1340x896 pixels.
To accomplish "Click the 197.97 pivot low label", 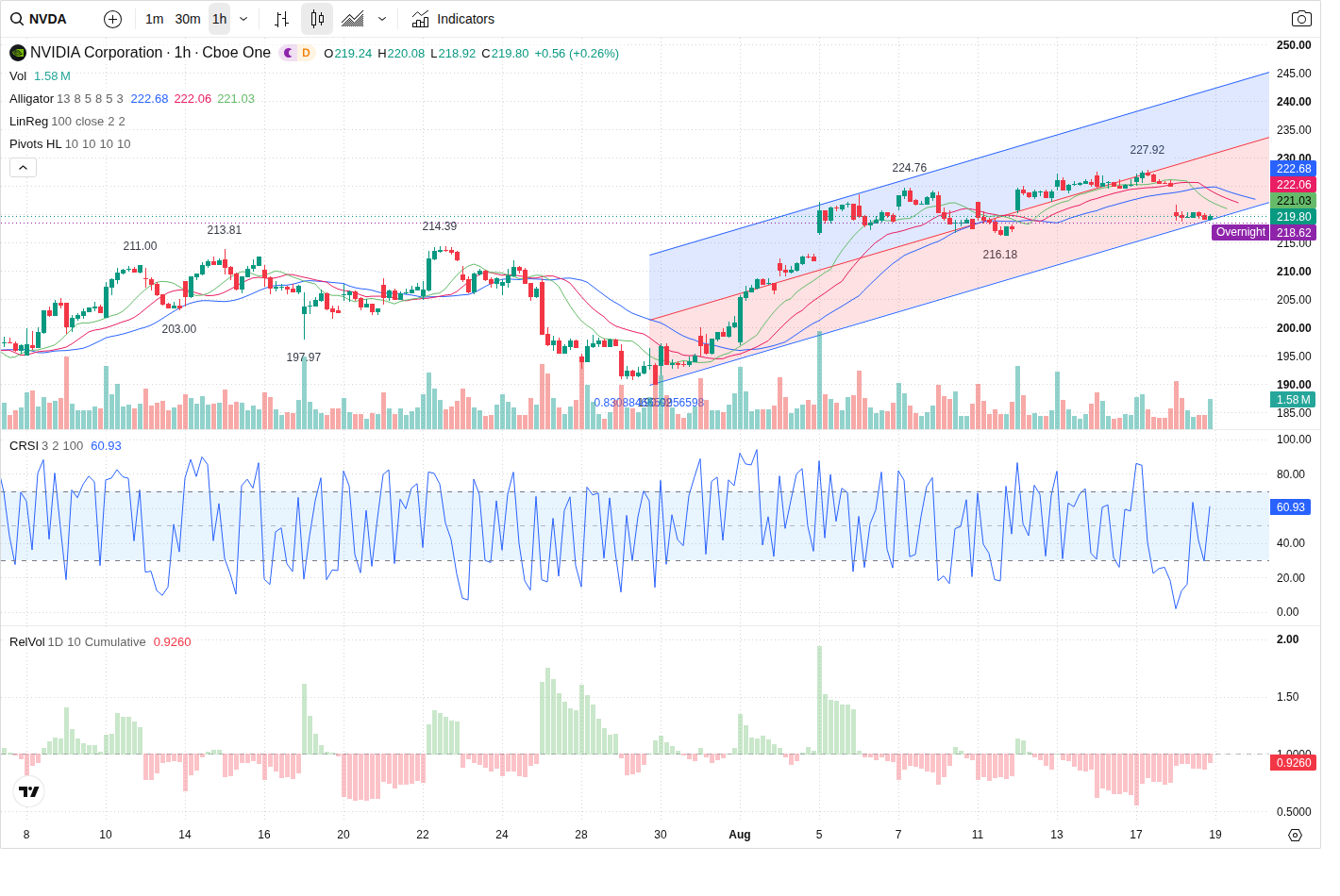I will 303,357.
